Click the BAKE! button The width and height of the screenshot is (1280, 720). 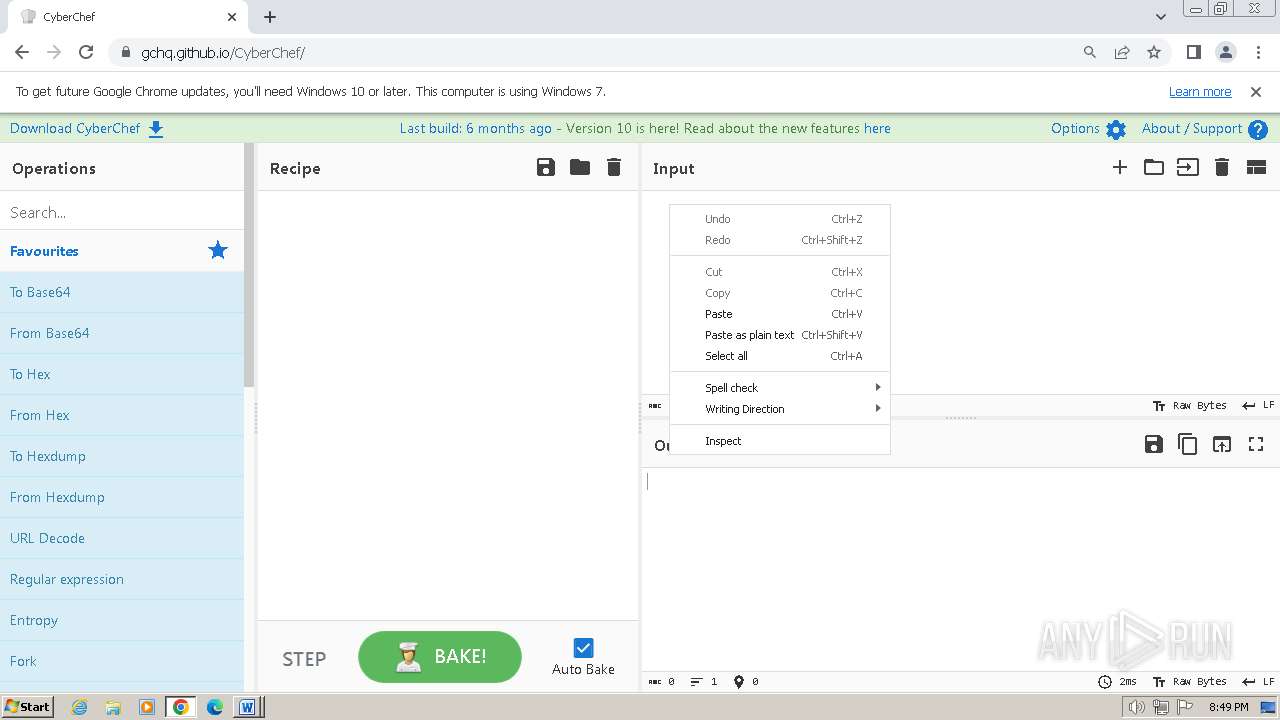coord(440,657)
